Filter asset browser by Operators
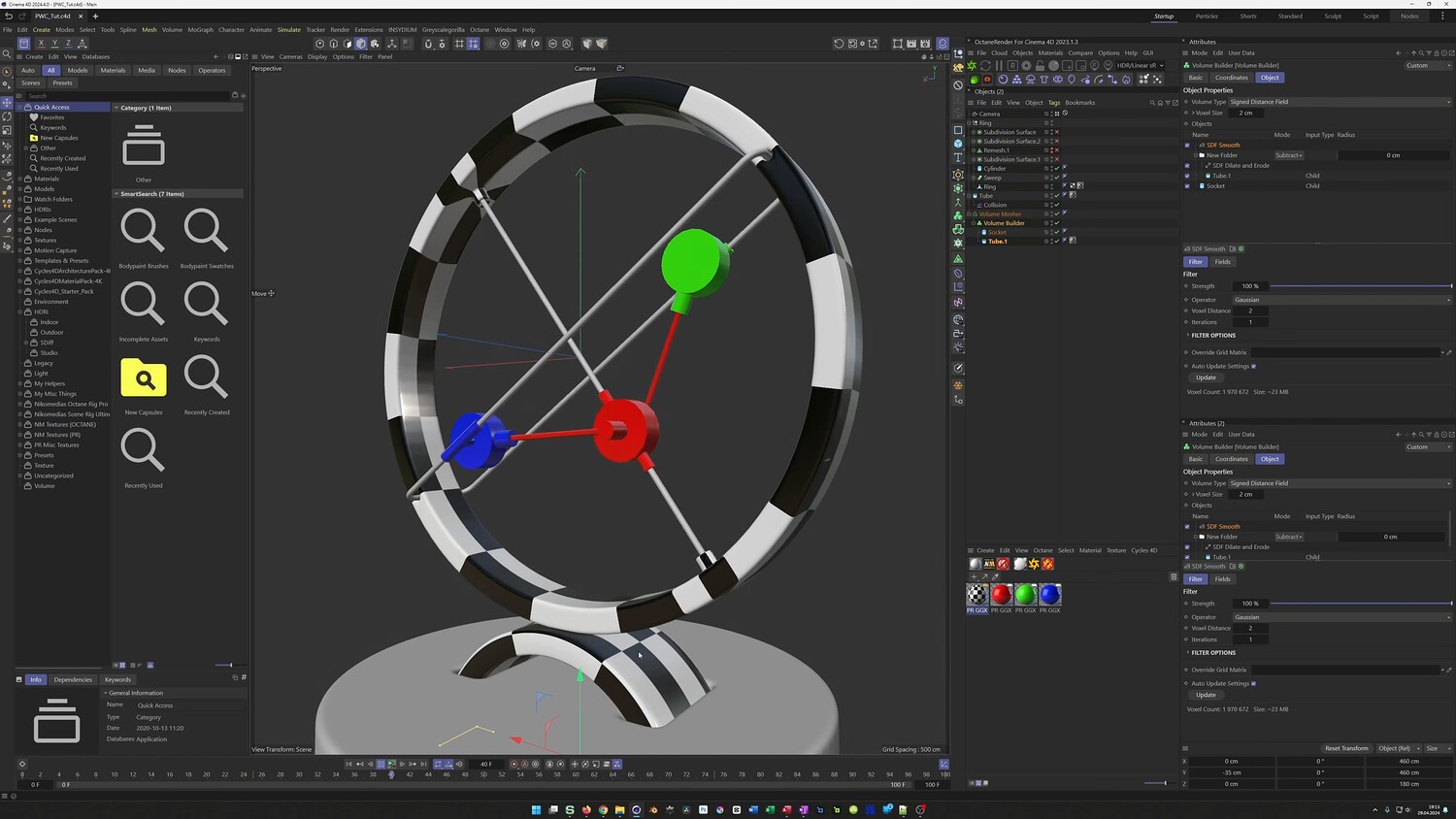Viewport: 1456px width, 819px height. [212, 70]
